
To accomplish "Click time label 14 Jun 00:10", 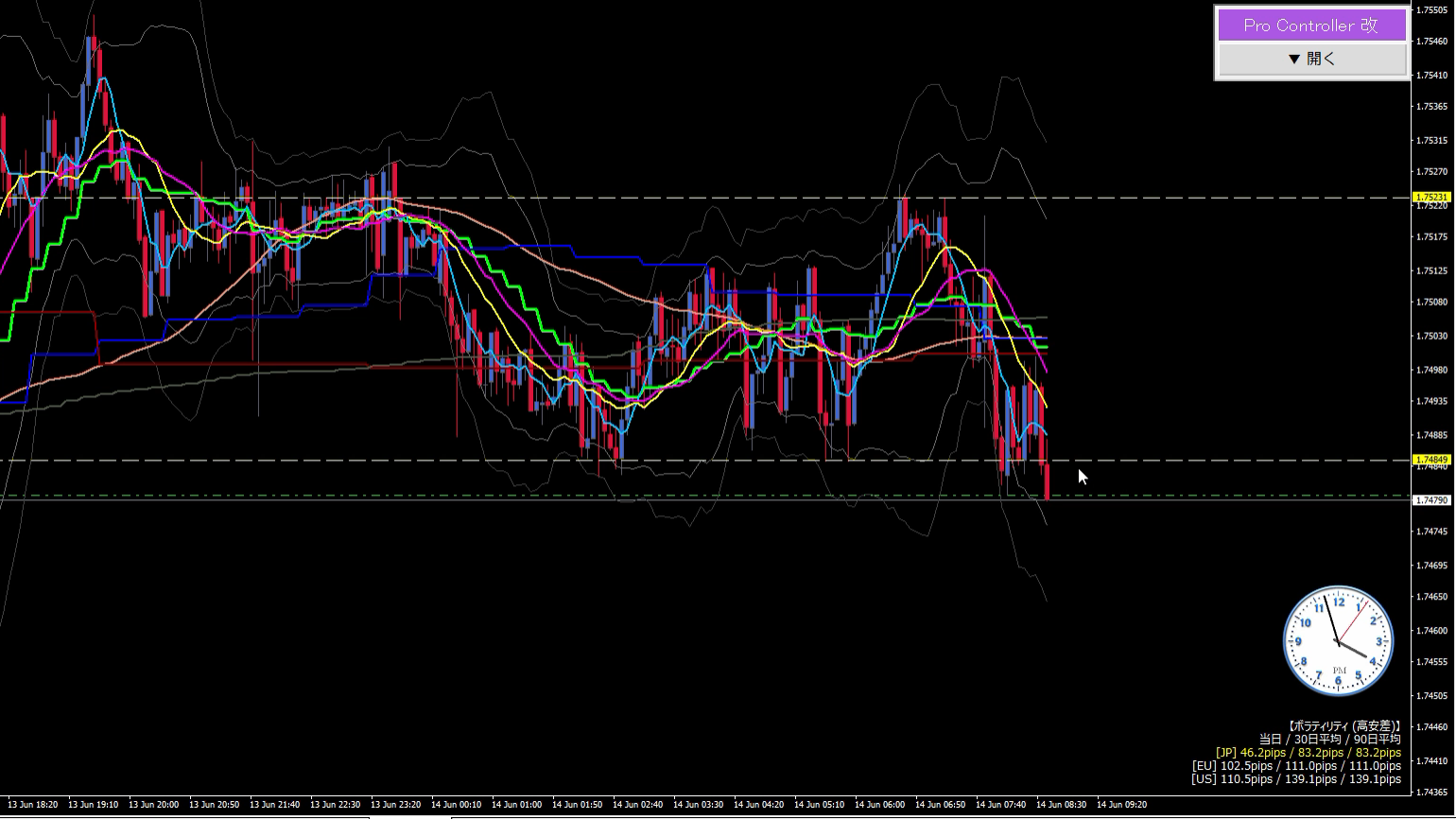I will 457,805.
